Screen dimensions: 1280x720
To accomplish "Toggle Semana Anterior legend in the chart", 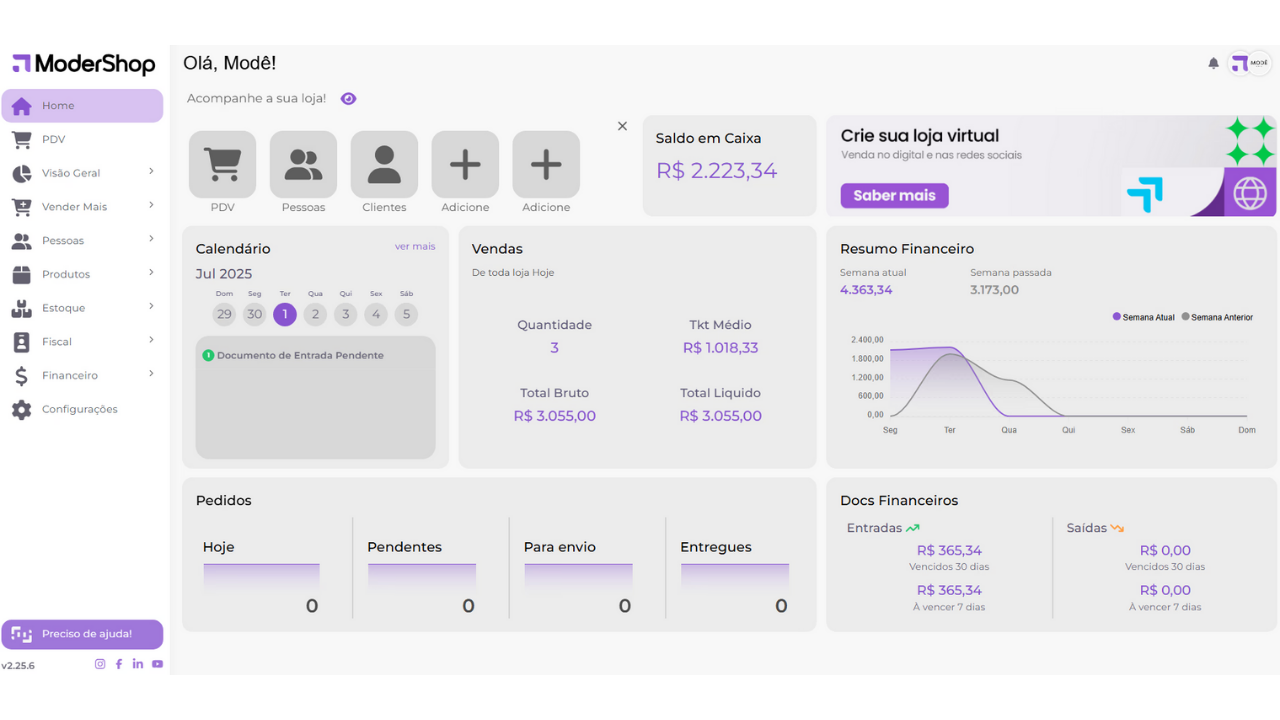I will (1216, 317).
